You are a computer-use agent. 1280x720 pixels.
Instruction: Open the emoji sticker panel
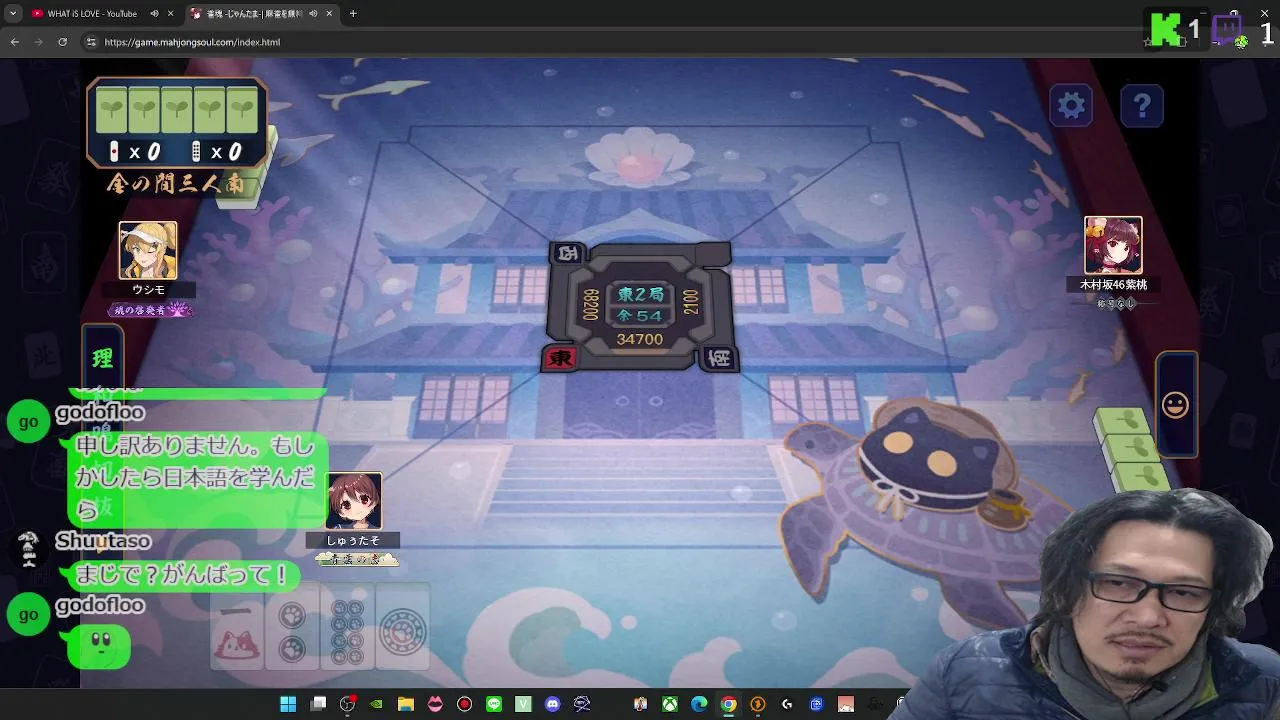point(1175,404)
